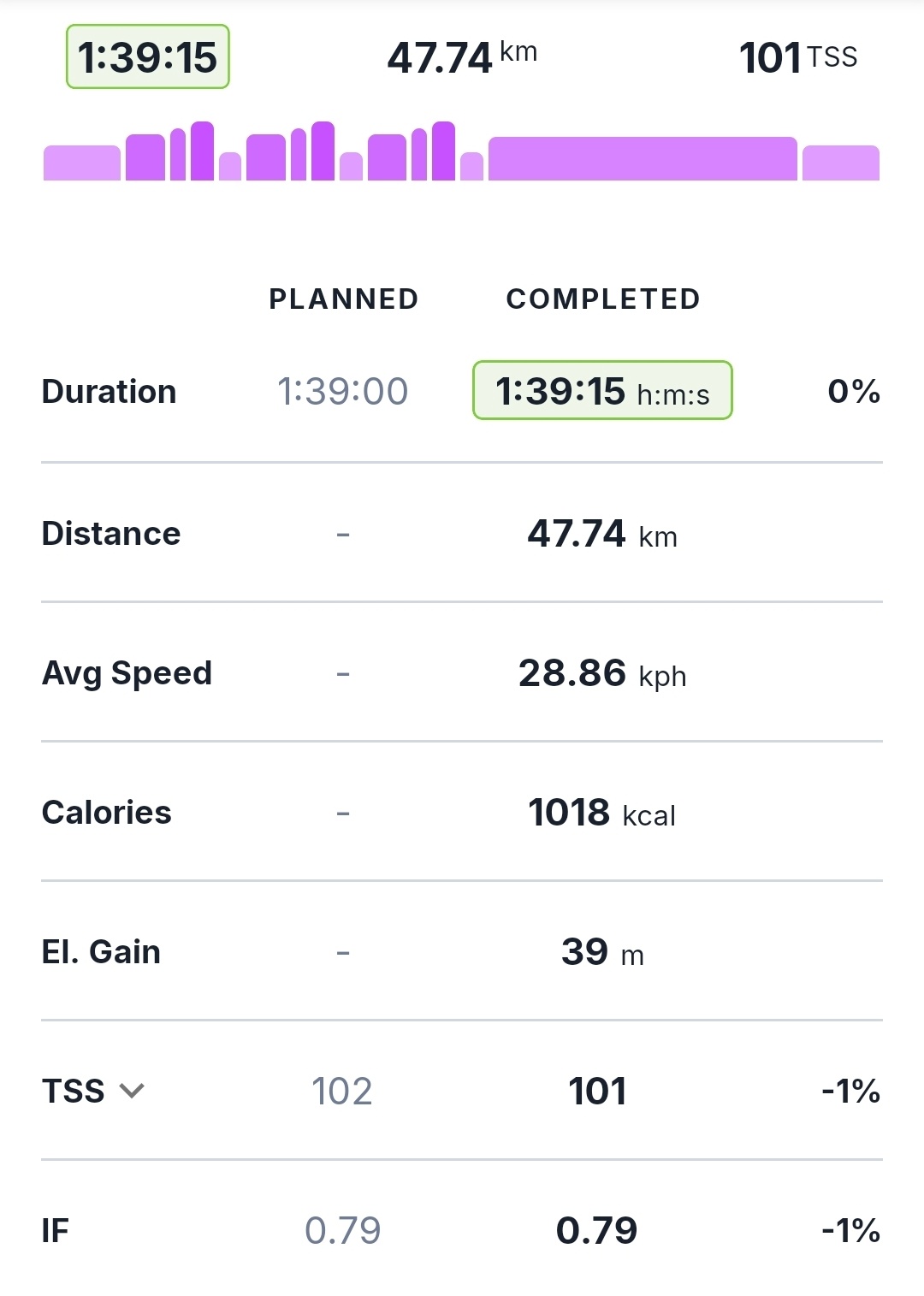
Task: Click the Duration row label
Action: click(x=109, y=392)
